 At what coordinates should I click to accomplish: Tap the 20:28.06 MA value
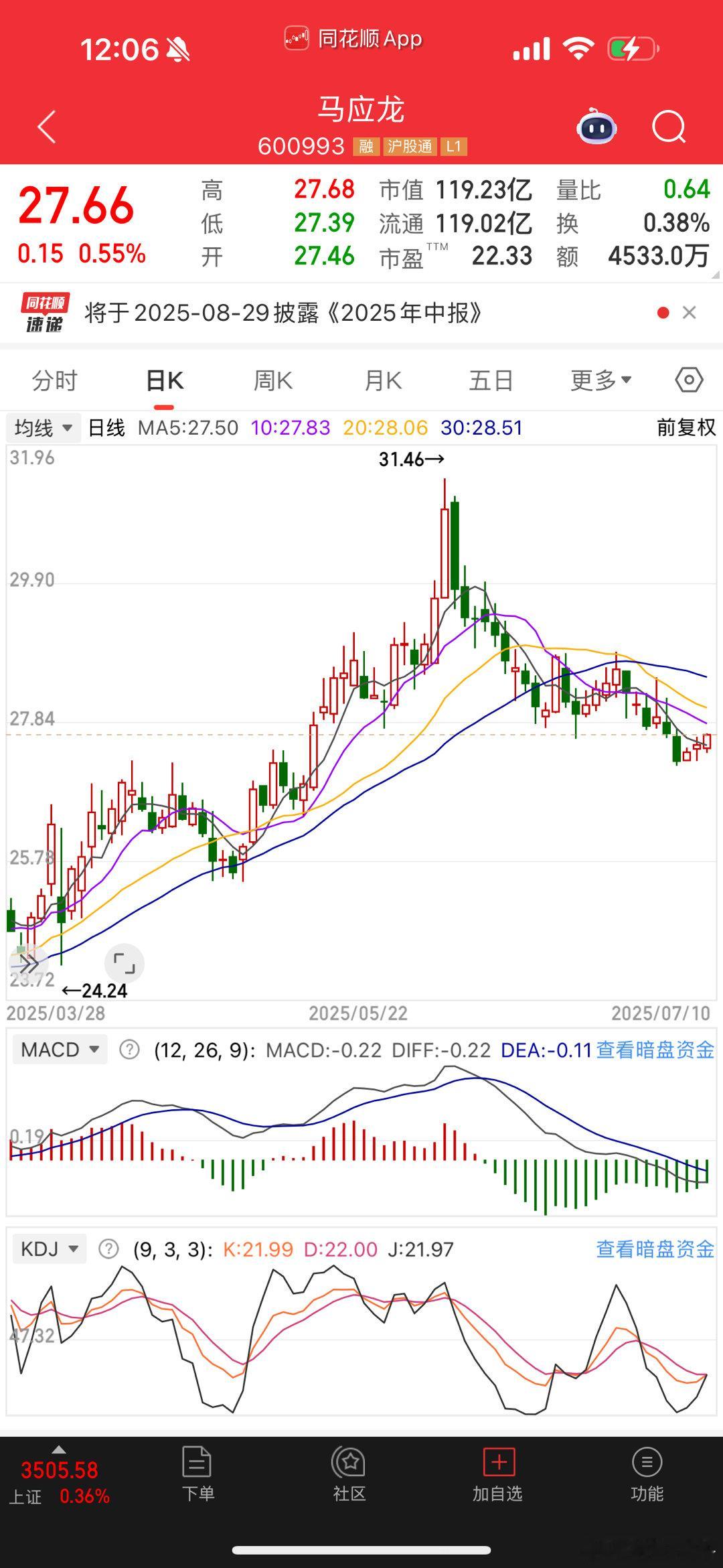tap(385, 427)
